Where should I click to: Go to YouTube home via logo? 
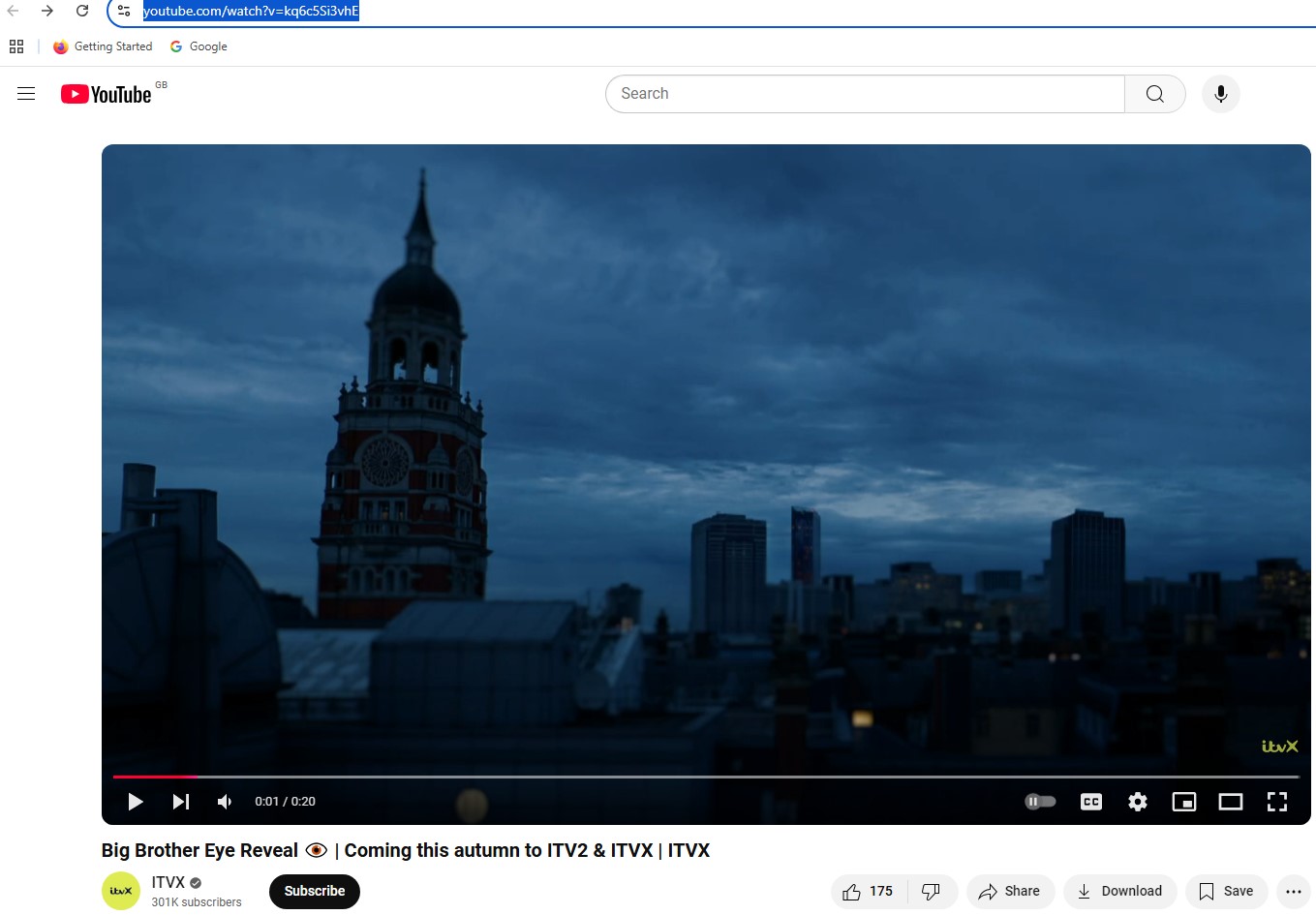tap(107, 94)
